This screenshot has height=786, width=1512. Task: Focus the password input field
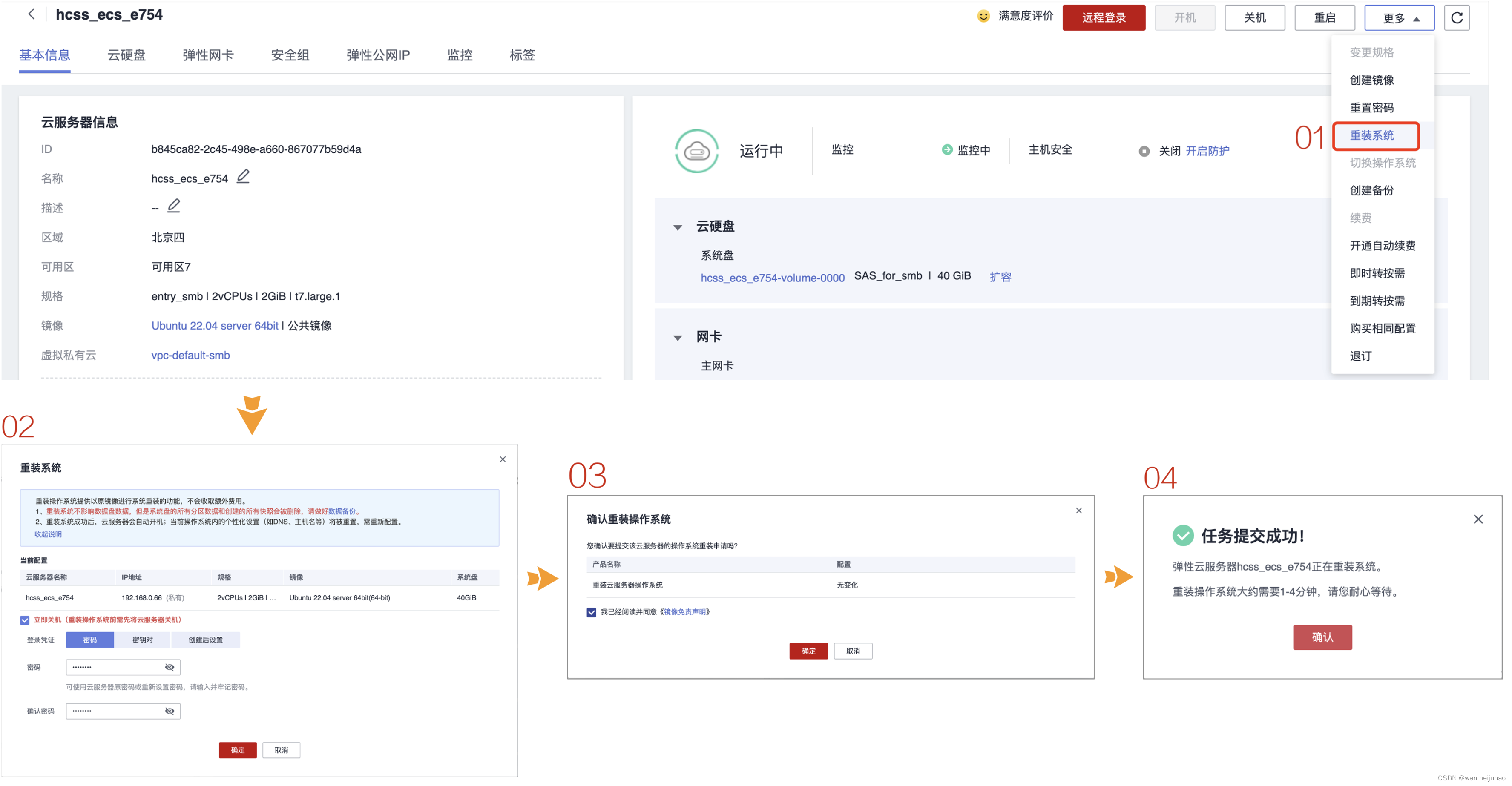pyautogui.click(x=123, y=667)
